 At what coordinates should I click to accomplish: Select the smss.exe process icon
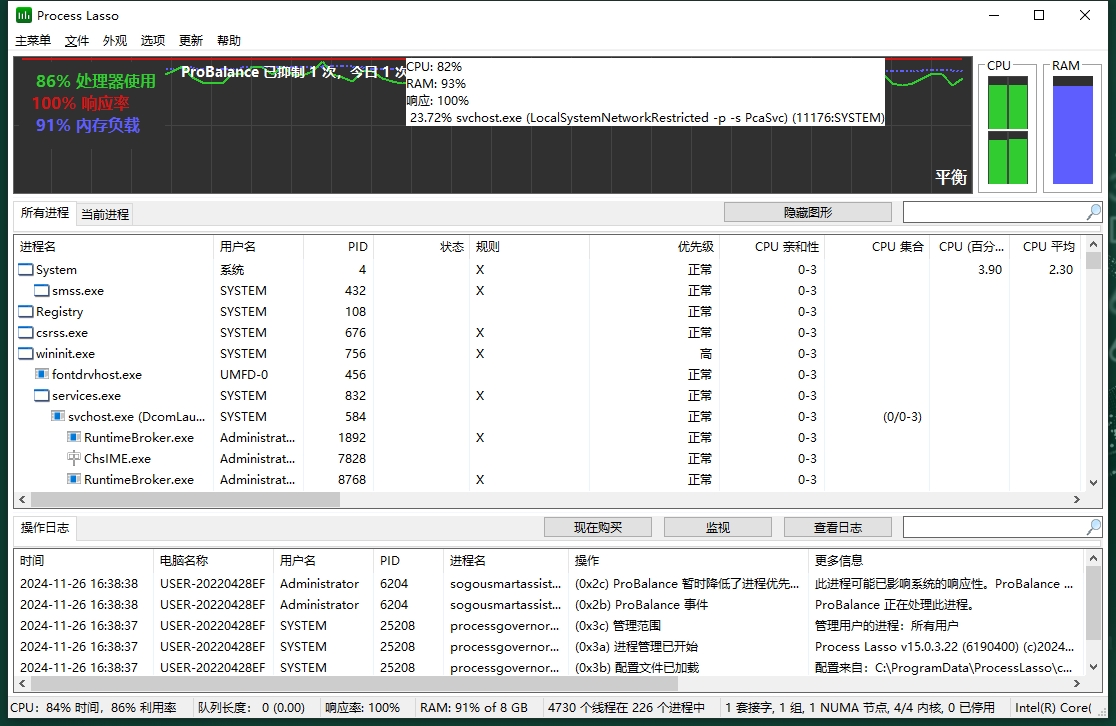42,290
